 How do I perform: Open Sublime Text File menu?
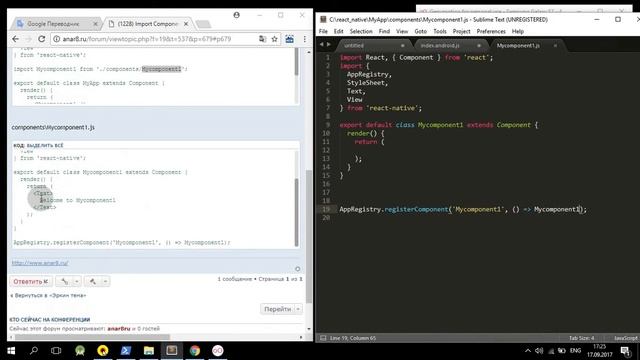click(323, 31)
